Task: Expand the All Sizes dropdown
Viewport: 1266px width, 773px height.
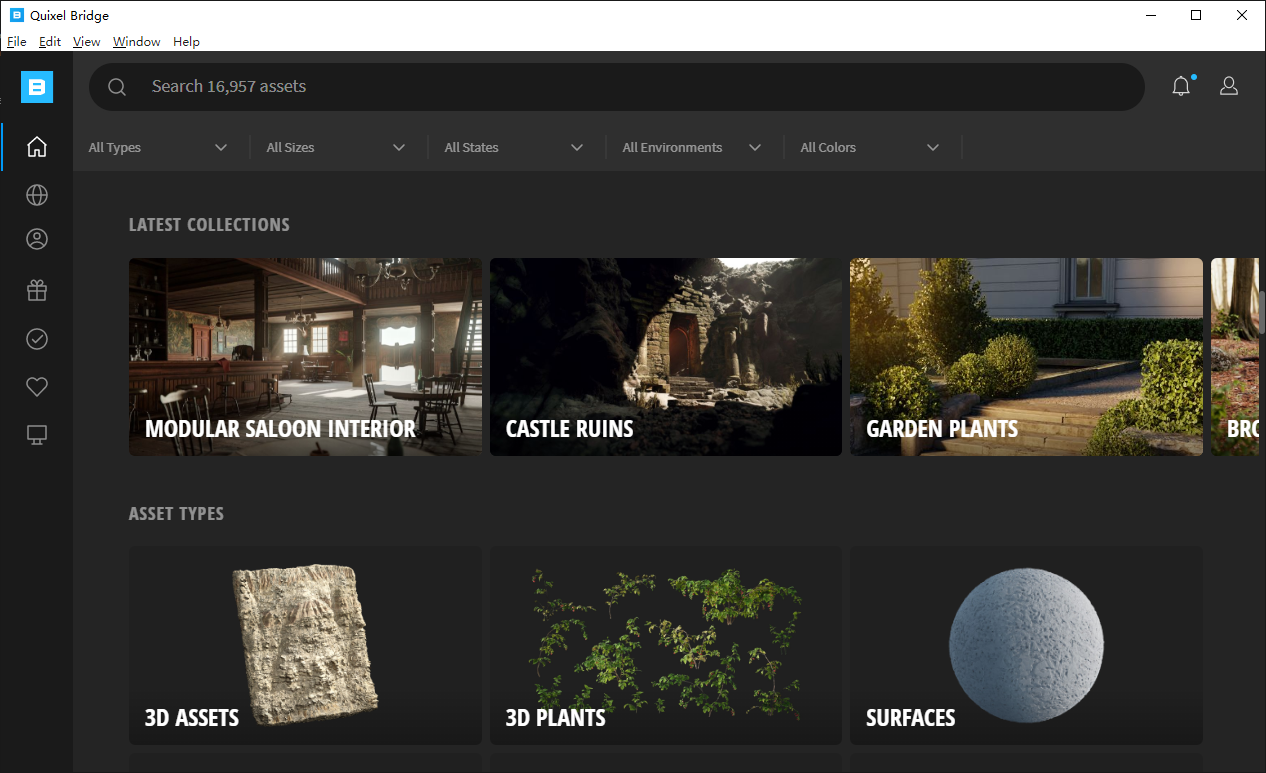Action: tap(336, 148)
